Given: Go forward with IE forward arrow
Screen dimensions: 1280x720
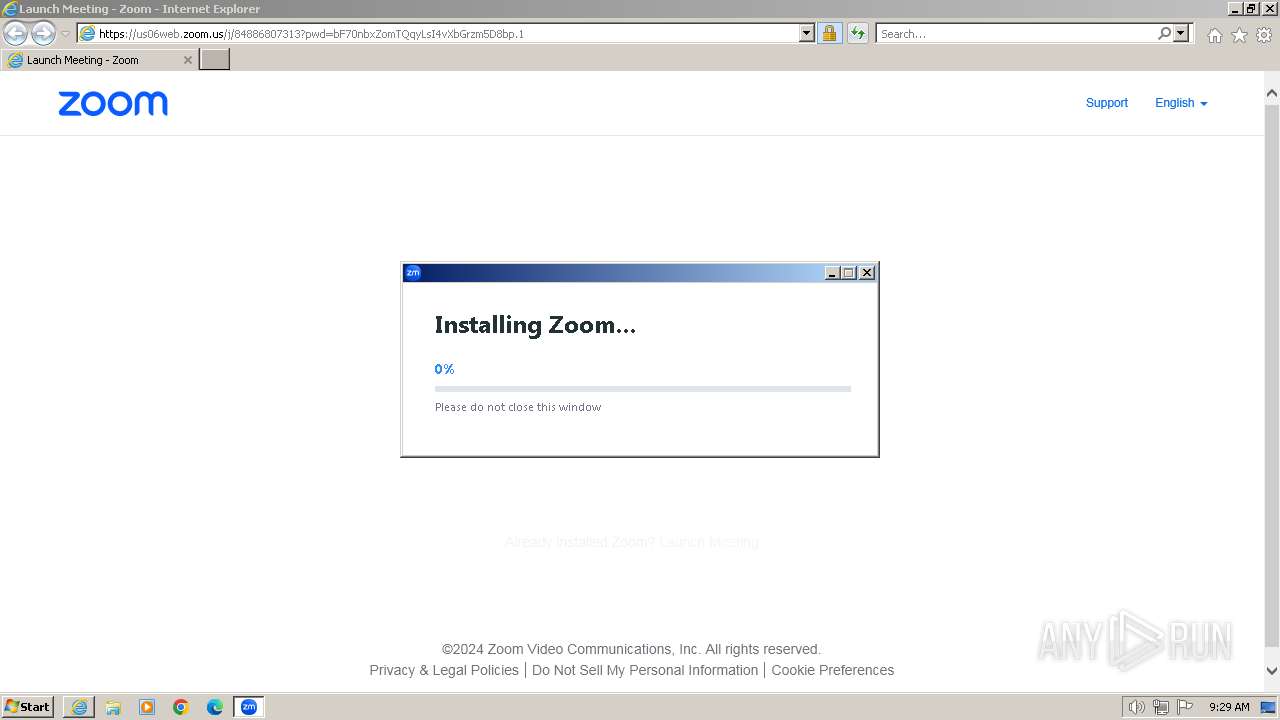Looking at the screenshot, I should point(43,33).
